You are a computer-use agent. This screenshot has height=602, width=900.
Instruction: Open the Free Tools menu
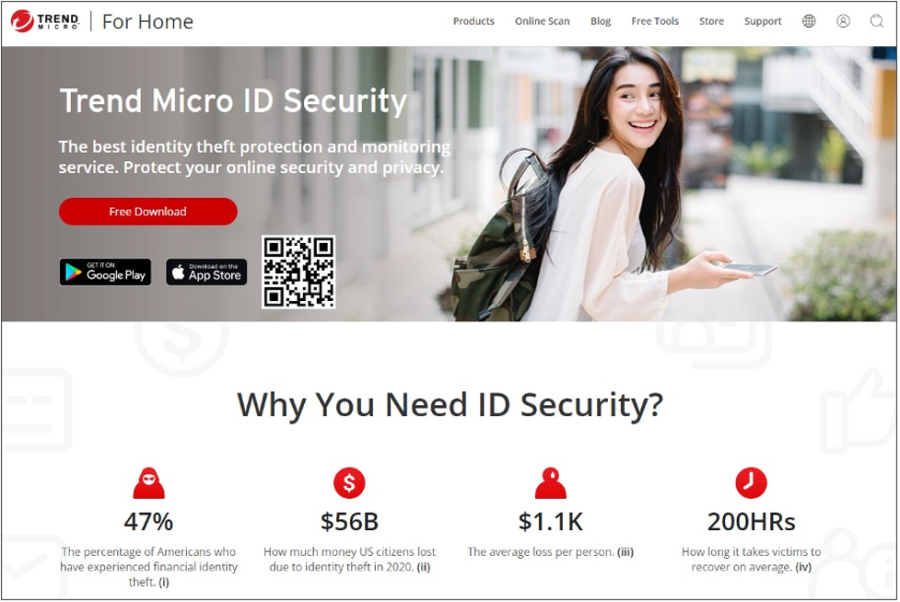pos(655,21)
